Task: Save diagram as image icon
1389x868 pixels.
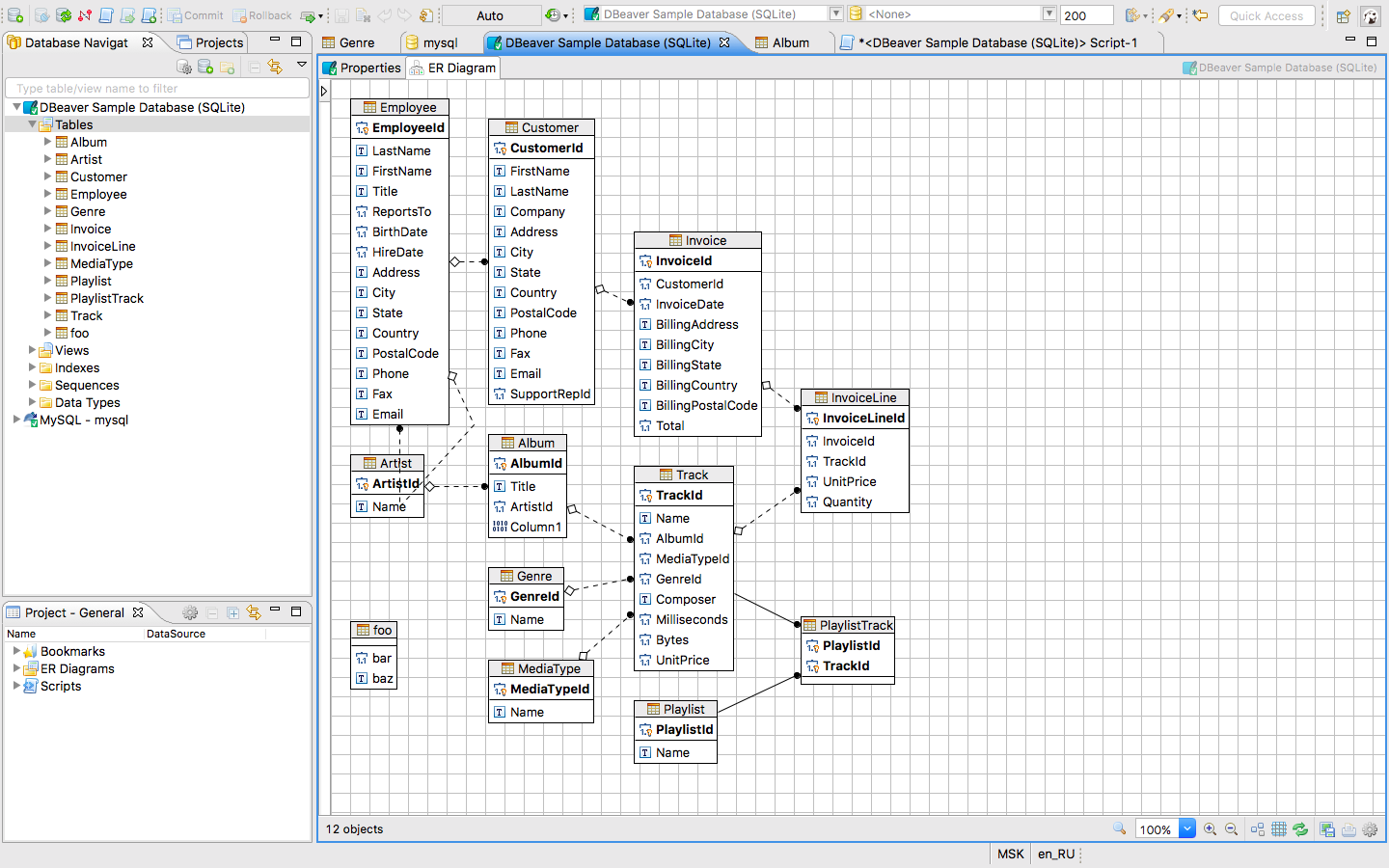Action: (1327, 829)
